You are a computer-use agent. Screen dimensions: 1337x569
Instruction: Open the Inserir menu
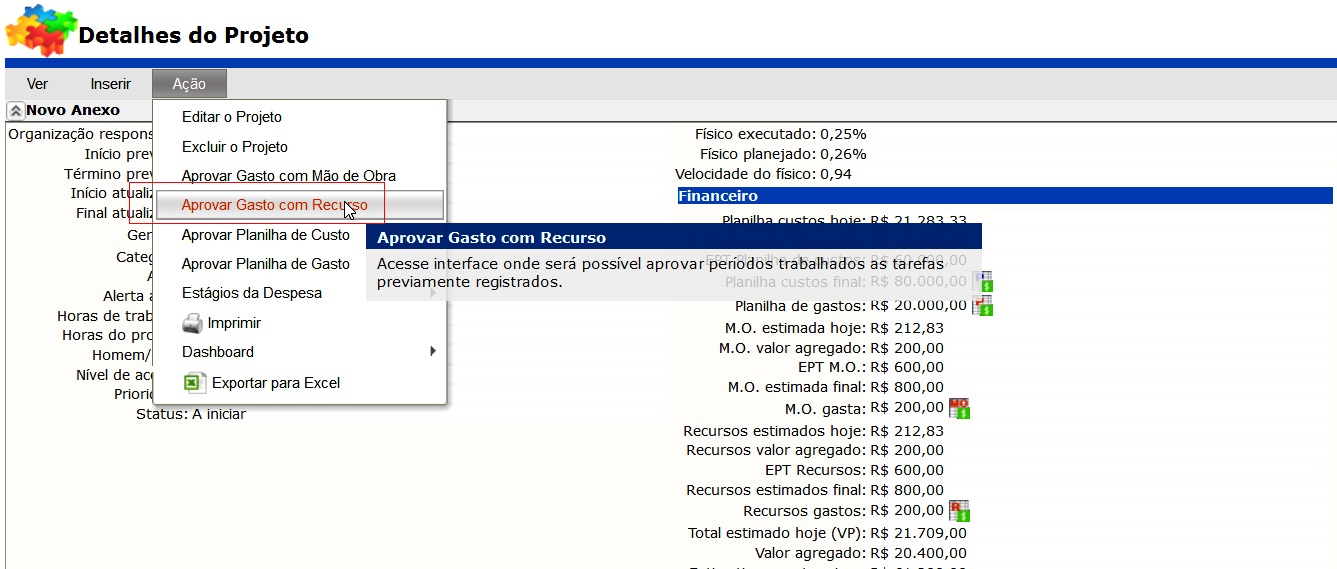(110, 84)
